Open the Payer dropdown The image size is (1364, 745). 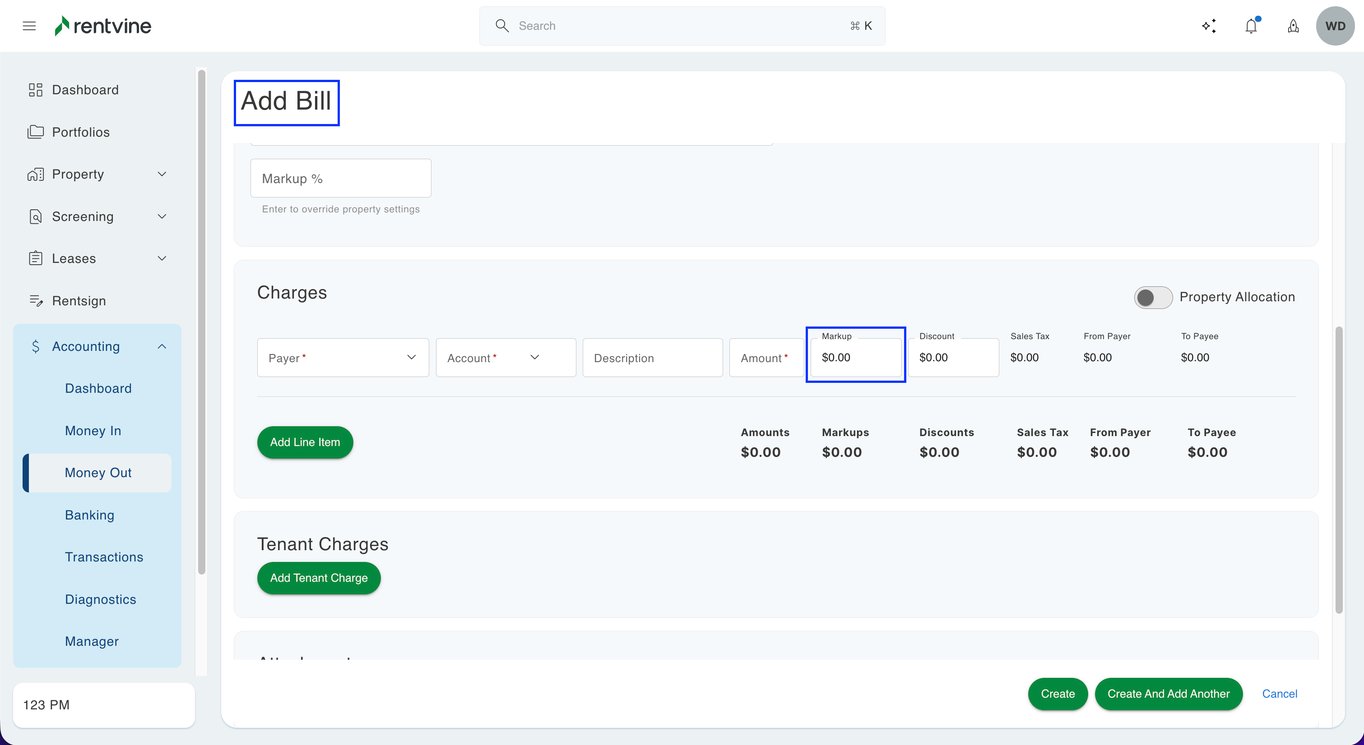pos(343,357)
